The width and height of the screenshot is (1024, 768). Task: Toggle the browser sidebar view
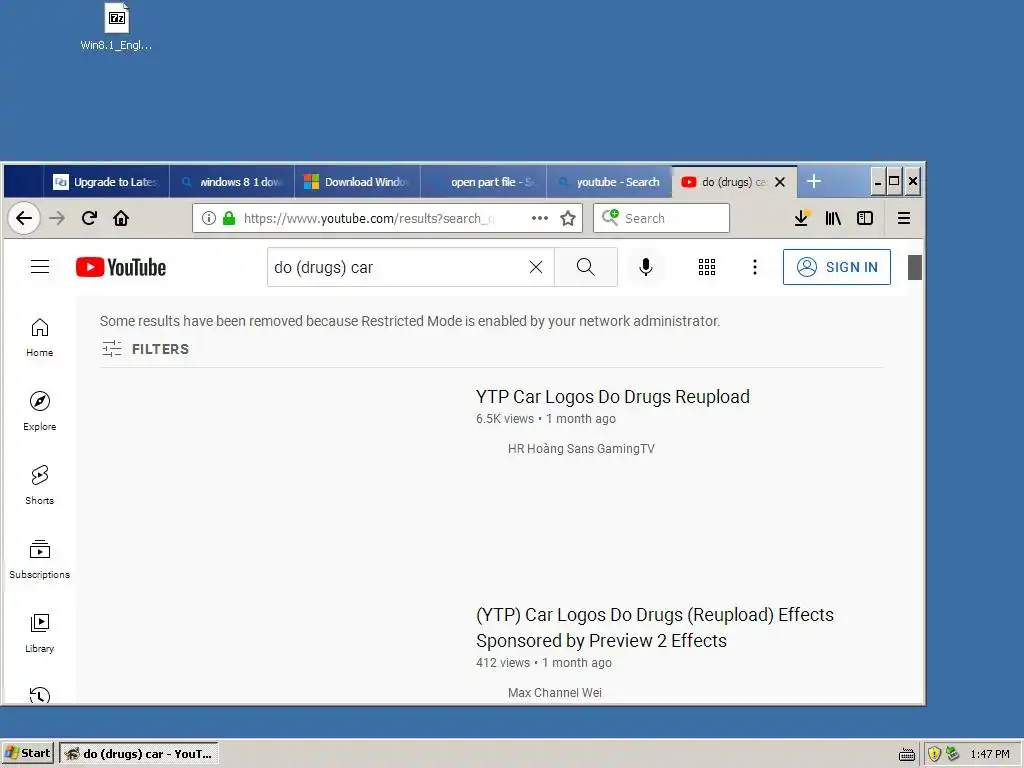(x=865, y=218)
